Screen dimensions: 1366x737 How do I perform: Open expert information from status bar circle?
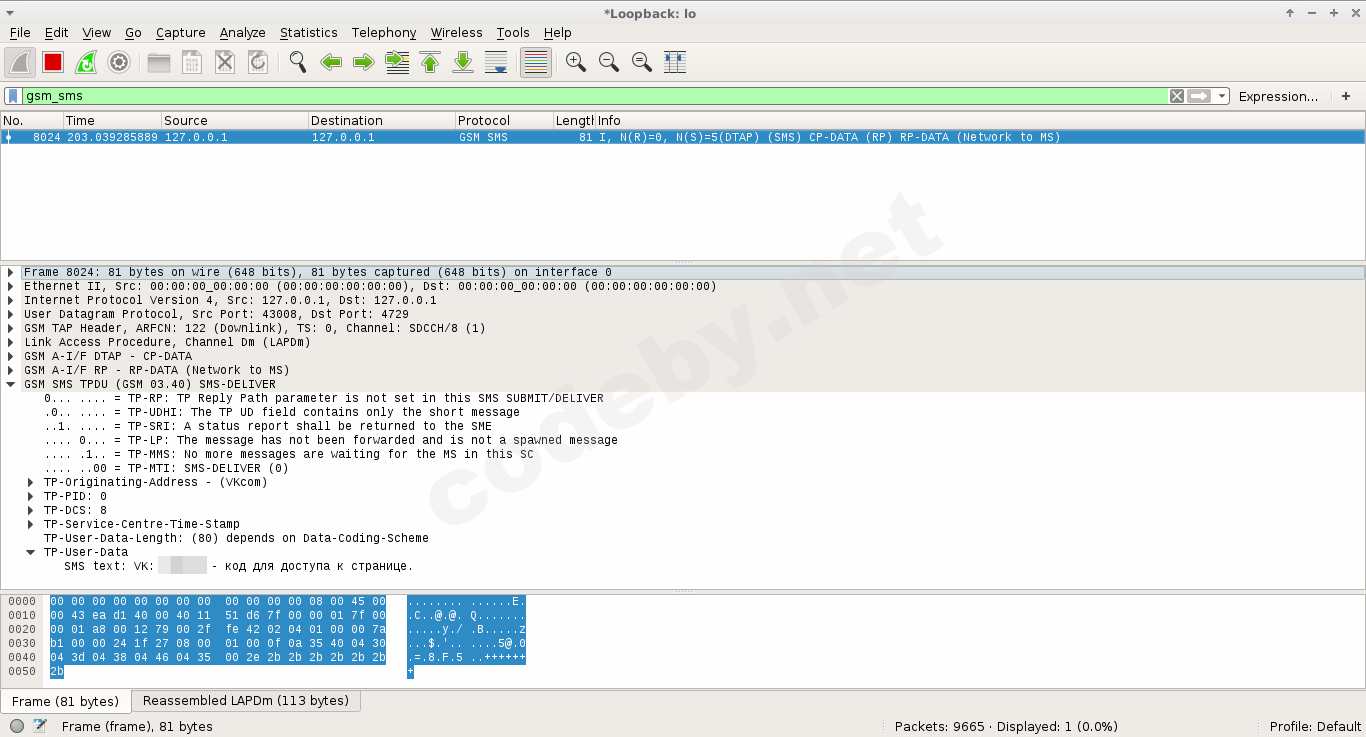[17, 727]
